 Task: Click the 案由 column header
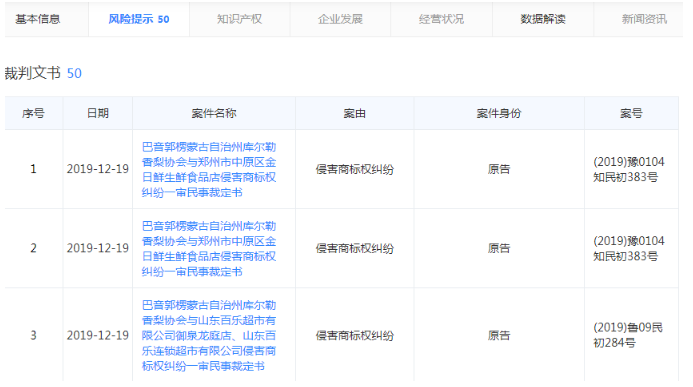tap(354, 114)
